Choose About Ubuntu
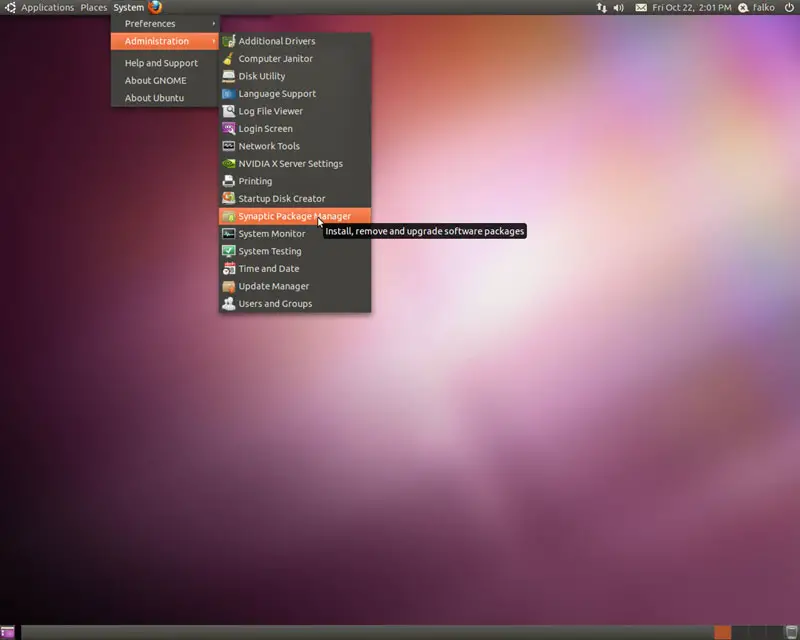 coord(165,98)
